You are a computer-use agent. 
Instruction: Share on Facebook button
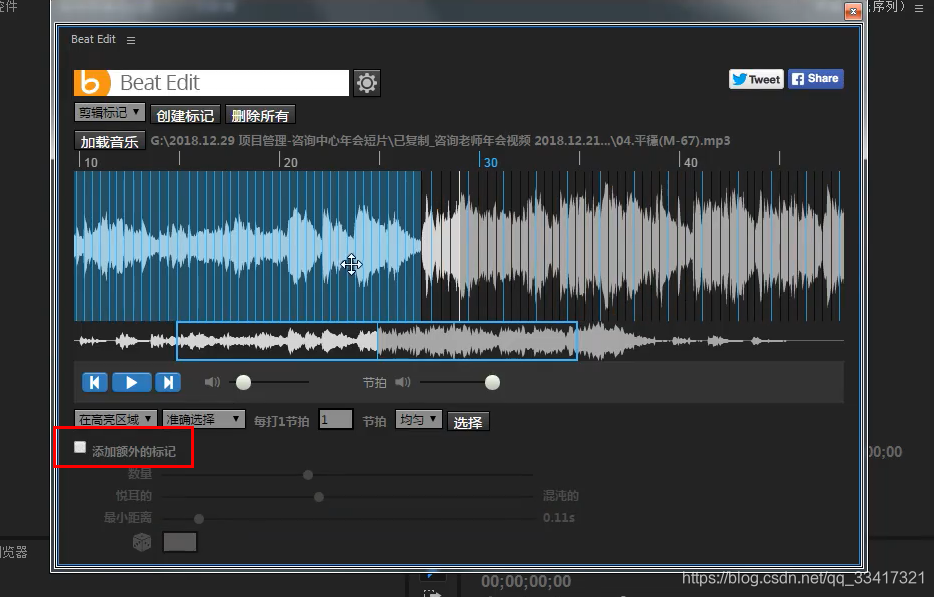815,79
